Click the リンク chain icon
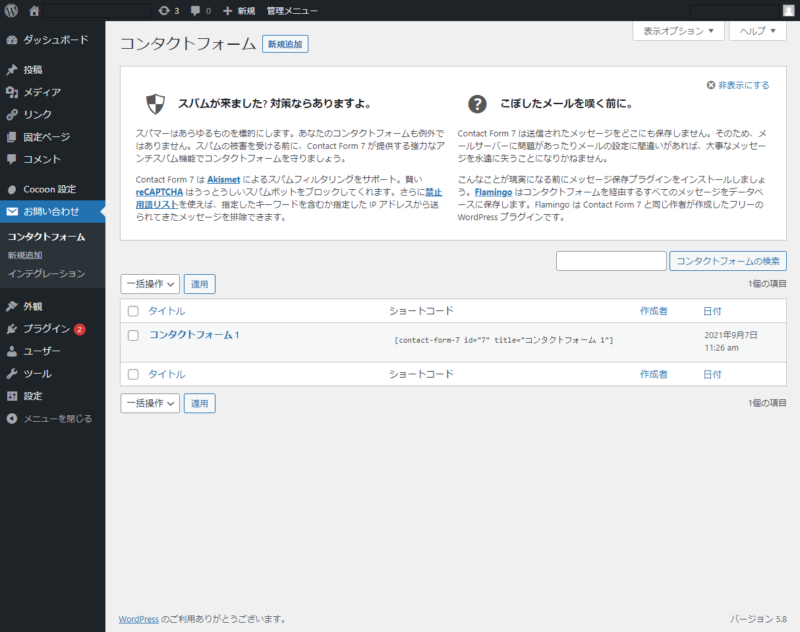 (x=12, y=115)
